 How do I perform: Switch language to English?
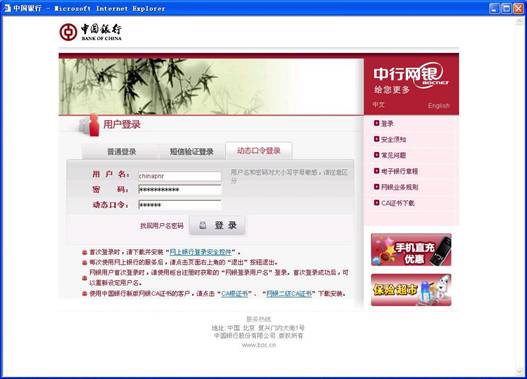pyautogui.click(x=438, y=106)
